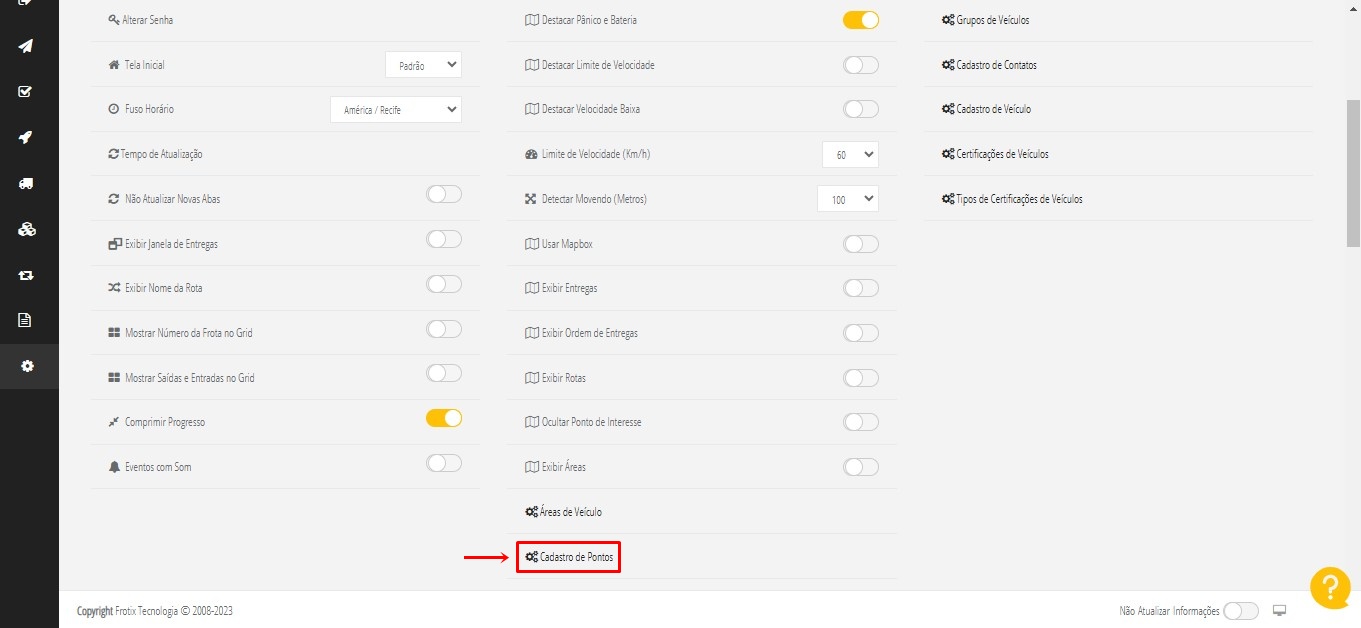The image size is (1361, 628).
Task: Click the truck icon in sidebar
Action: click(27, 184)
